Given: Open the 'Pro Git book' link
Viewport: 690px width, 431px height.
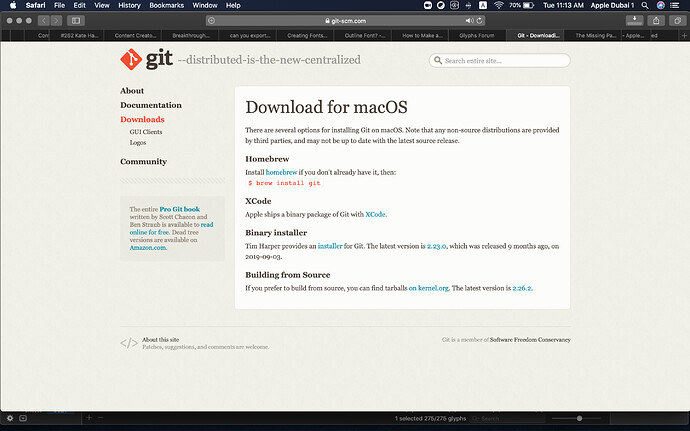Looking at the screenshot, I should coord(180,209).
